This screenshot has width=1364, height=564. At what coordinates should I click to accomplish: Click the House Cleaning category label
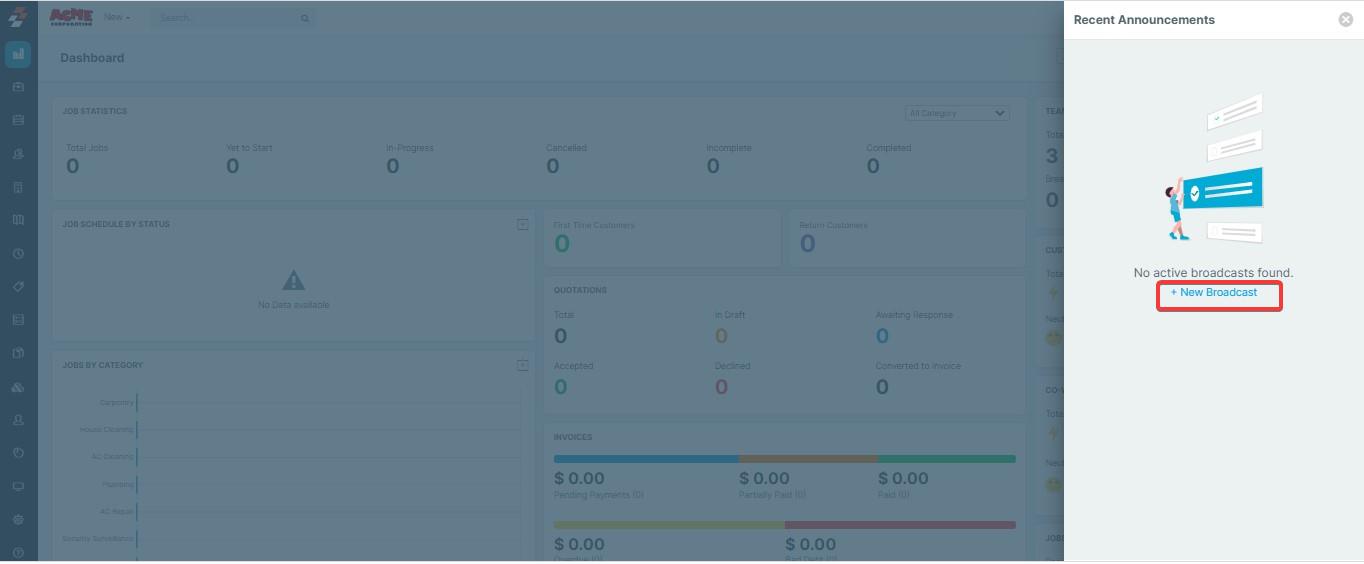point(106,430)
